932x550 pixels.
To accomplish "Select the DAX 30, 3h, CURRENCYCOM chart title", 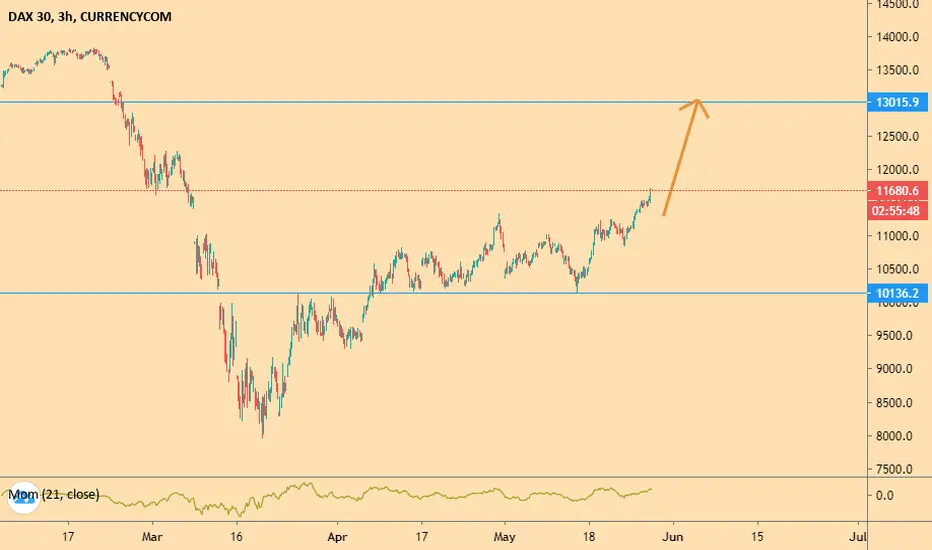I will click(90, 17).
